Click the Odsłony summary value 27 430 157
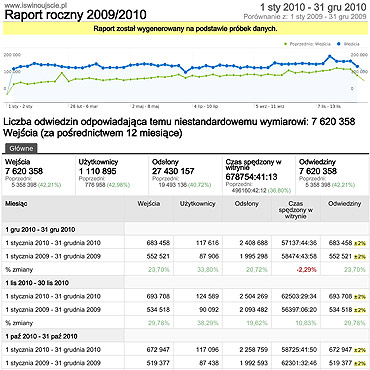Image resolution: width=370 pixels, height=370 pixels. click(x=173, y=171)
